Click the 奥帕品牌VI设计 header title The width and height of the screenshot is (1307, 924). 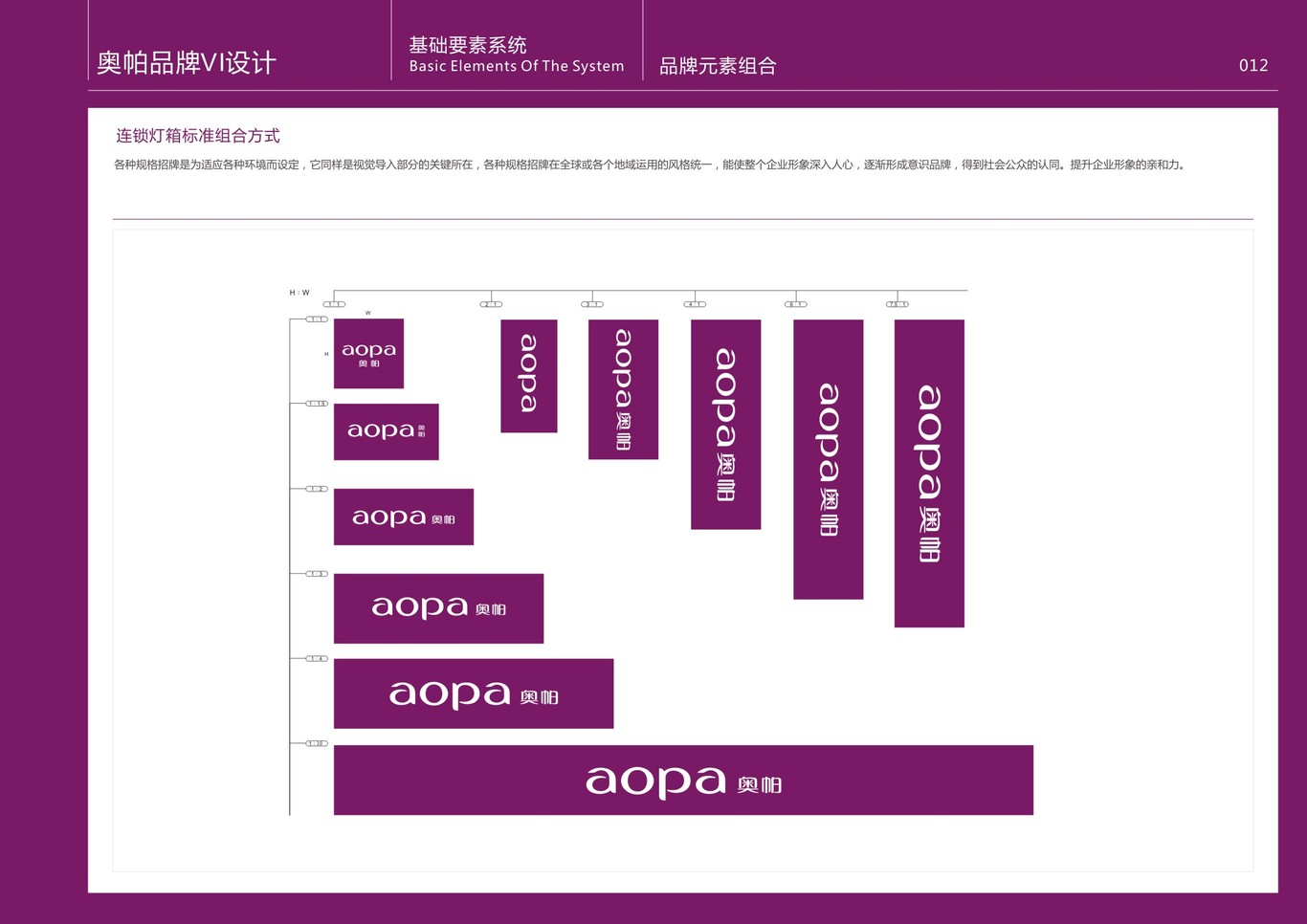point(187,63)
